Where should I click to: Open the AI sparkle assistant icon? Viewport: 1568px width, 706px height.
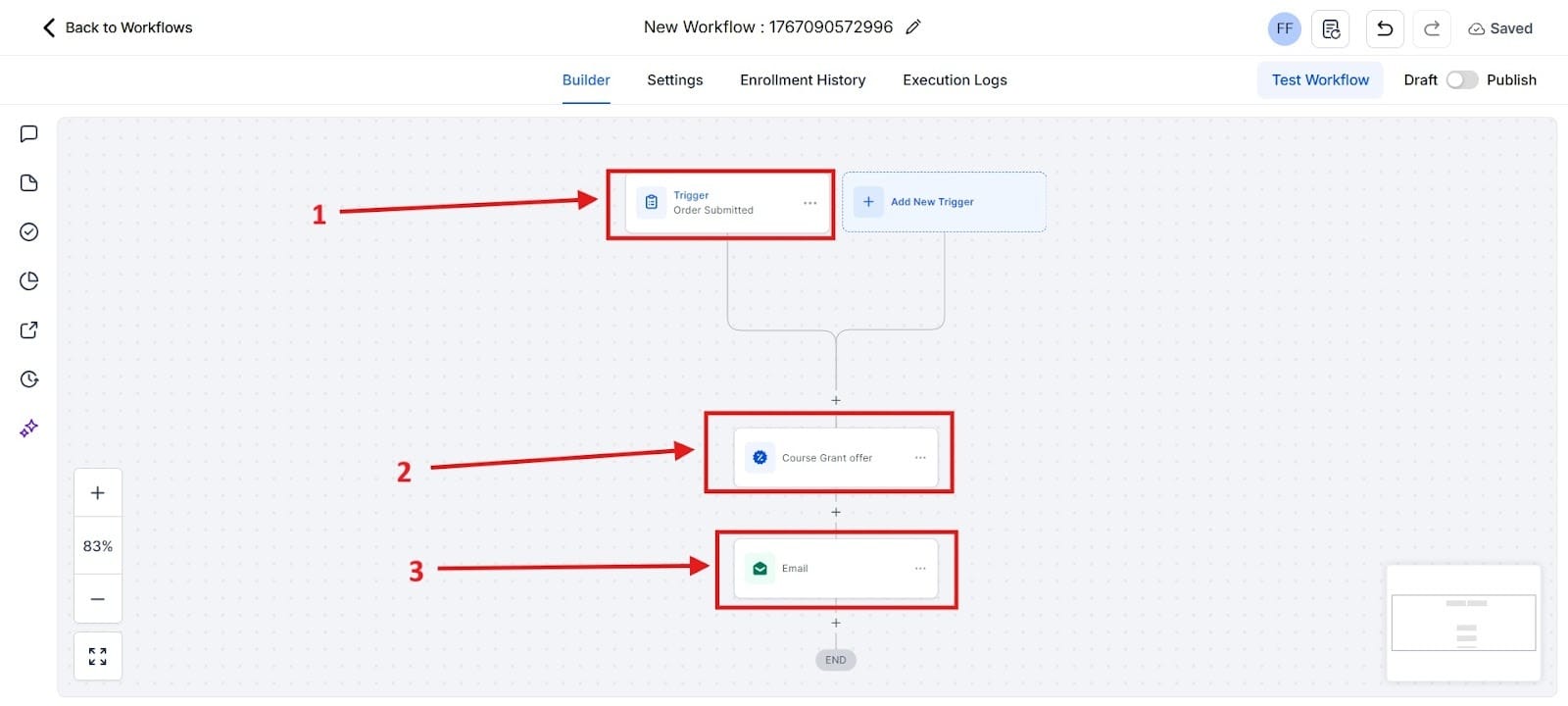[29, 429]
